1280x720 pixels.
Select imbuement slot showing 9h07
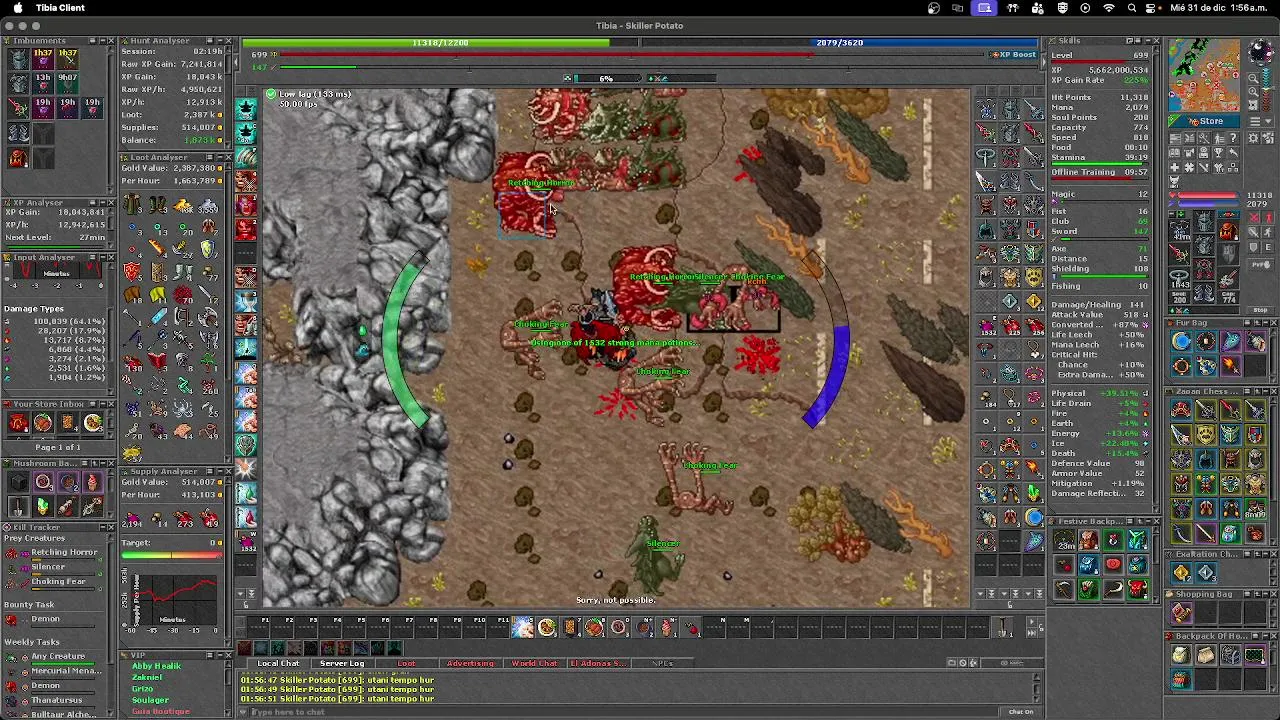(x=67, y=83)
